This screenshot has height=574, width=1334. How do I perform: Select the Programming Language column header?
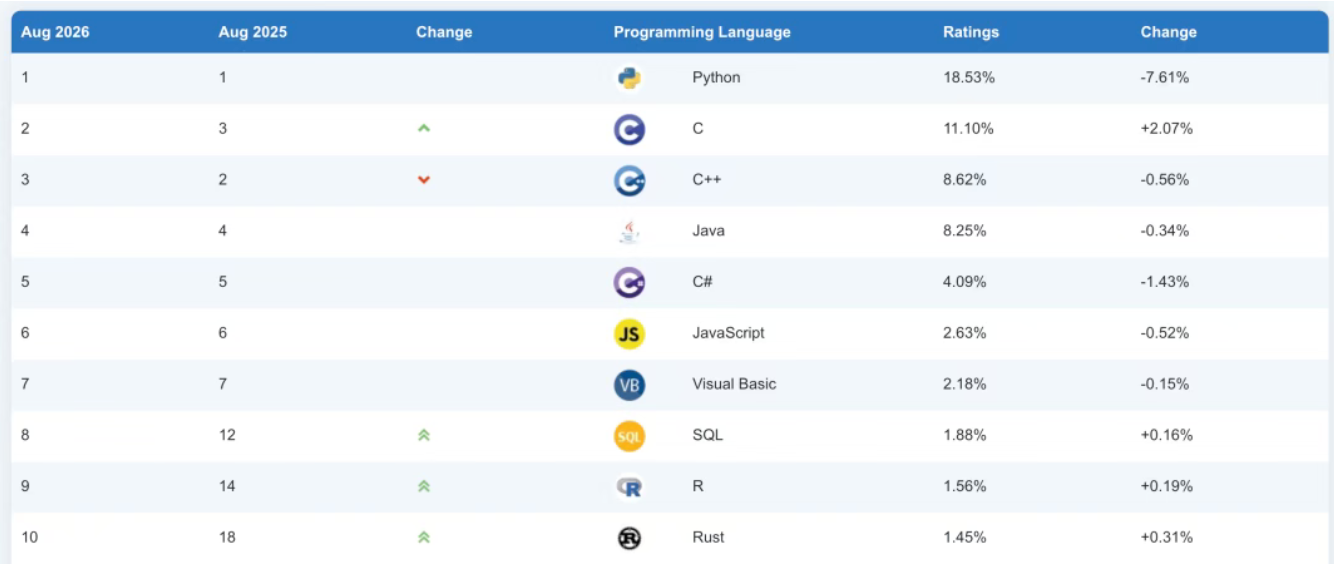[702, 32]
